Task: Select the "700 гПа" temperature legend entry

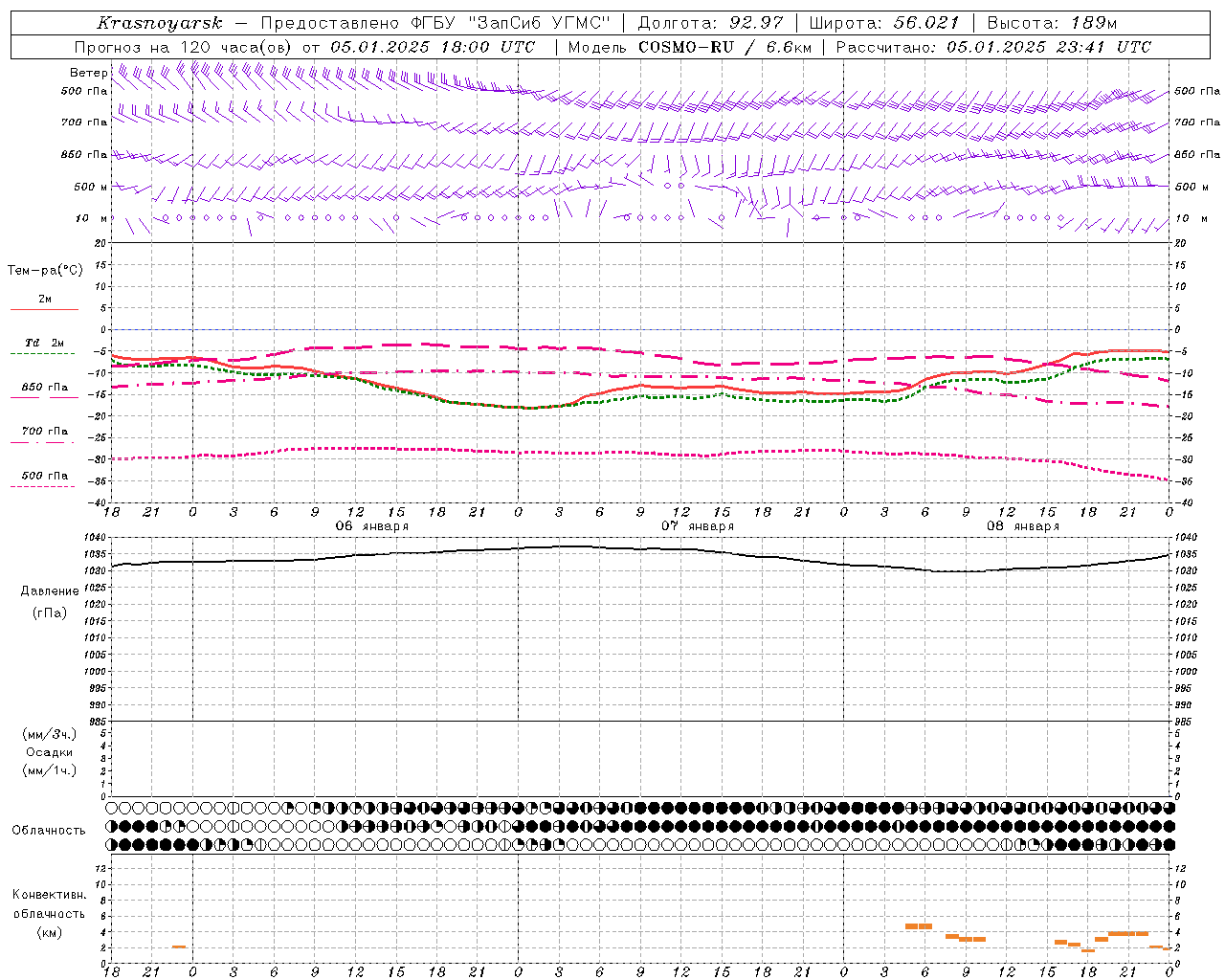Action: pyautogui.click(x=45, y=432)
